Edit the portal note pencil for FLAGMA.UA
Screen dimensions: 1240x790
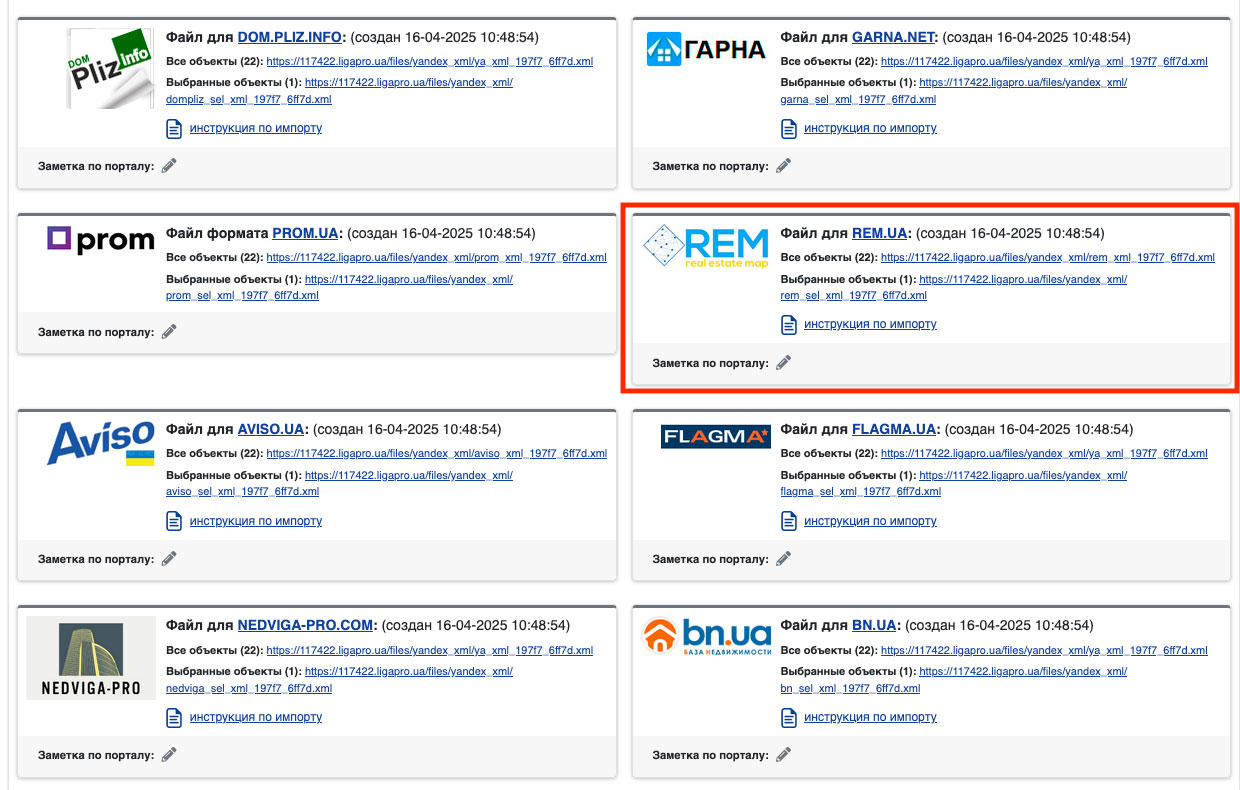point(784,559)
